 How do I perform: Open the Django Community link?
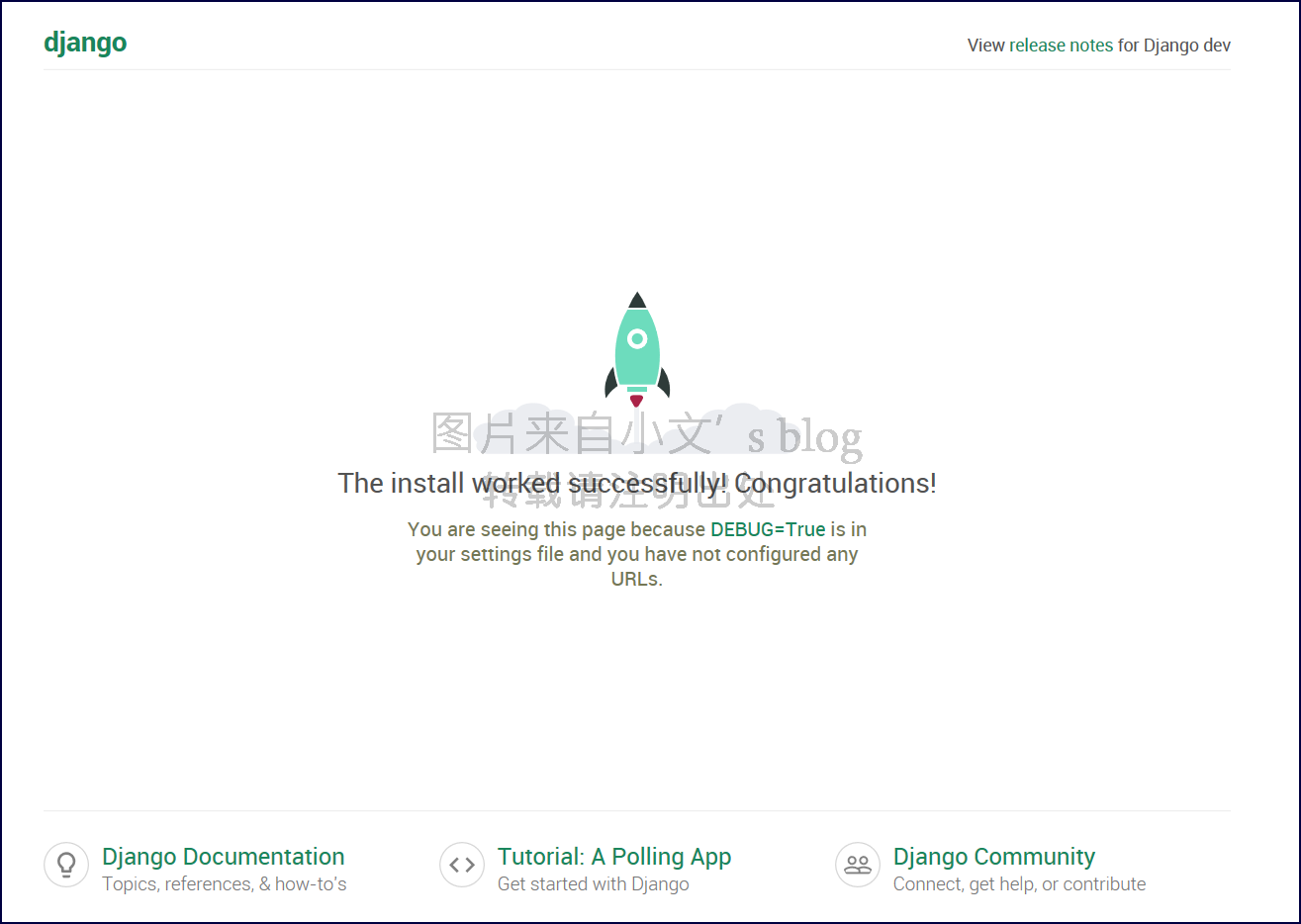pos(994,857)
